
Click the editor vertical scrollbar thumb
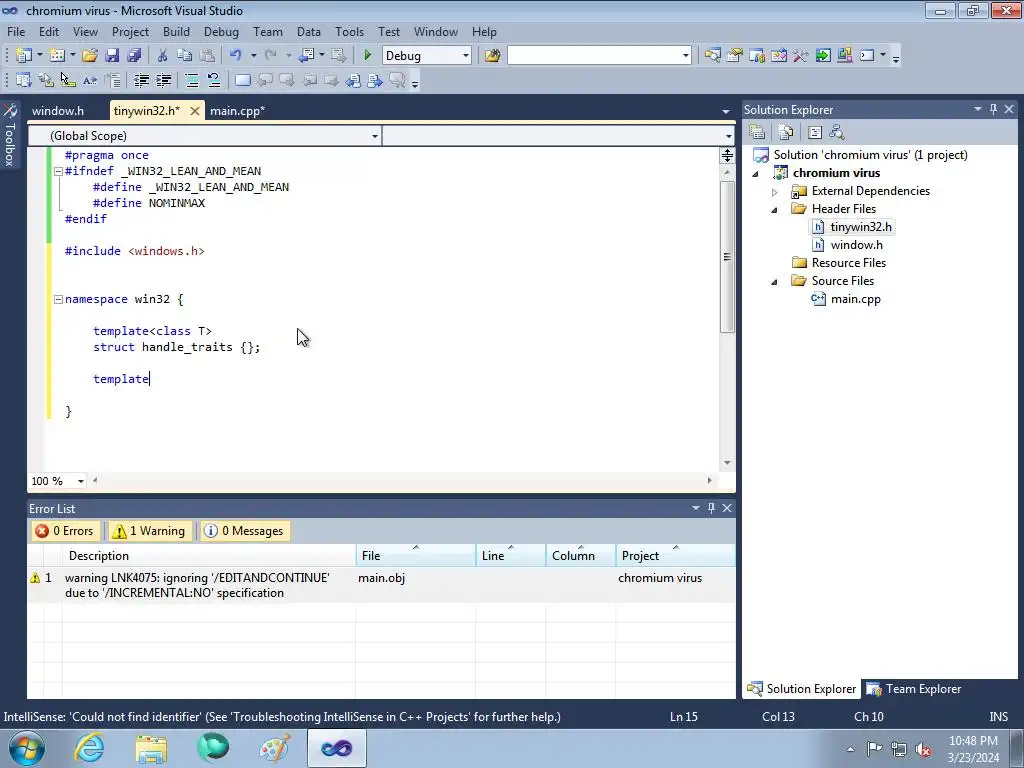coord(727,257)
